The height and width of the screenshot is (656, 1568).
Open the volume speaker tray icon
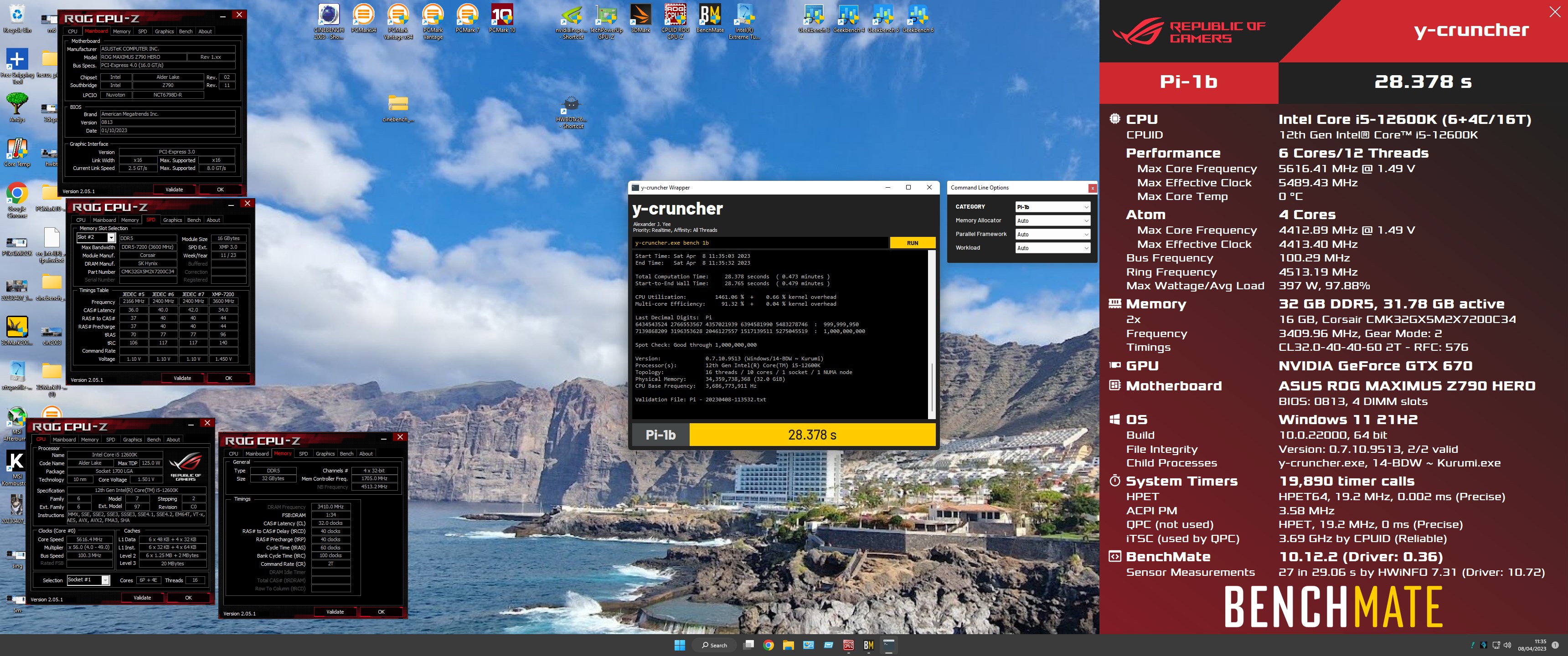point(1508,645)
